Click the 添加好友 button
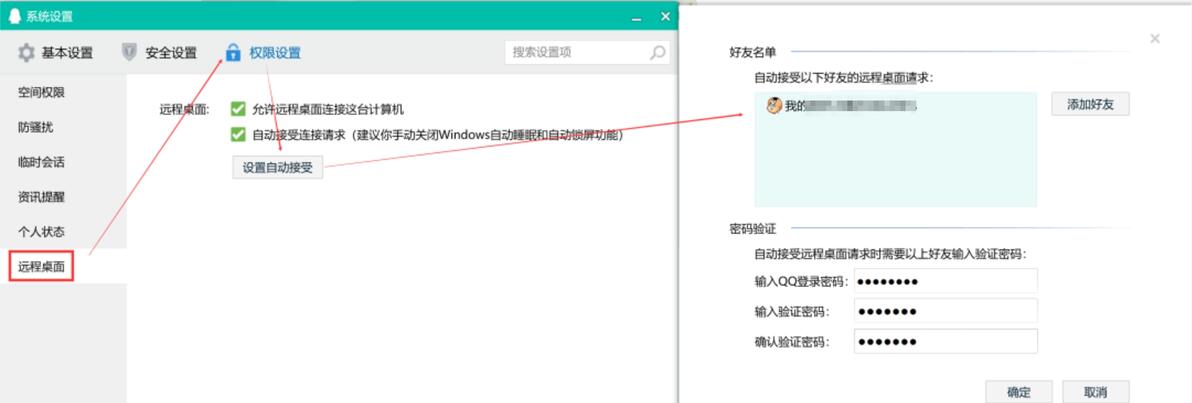1192x403 pixels. [x=1090, y=105]
